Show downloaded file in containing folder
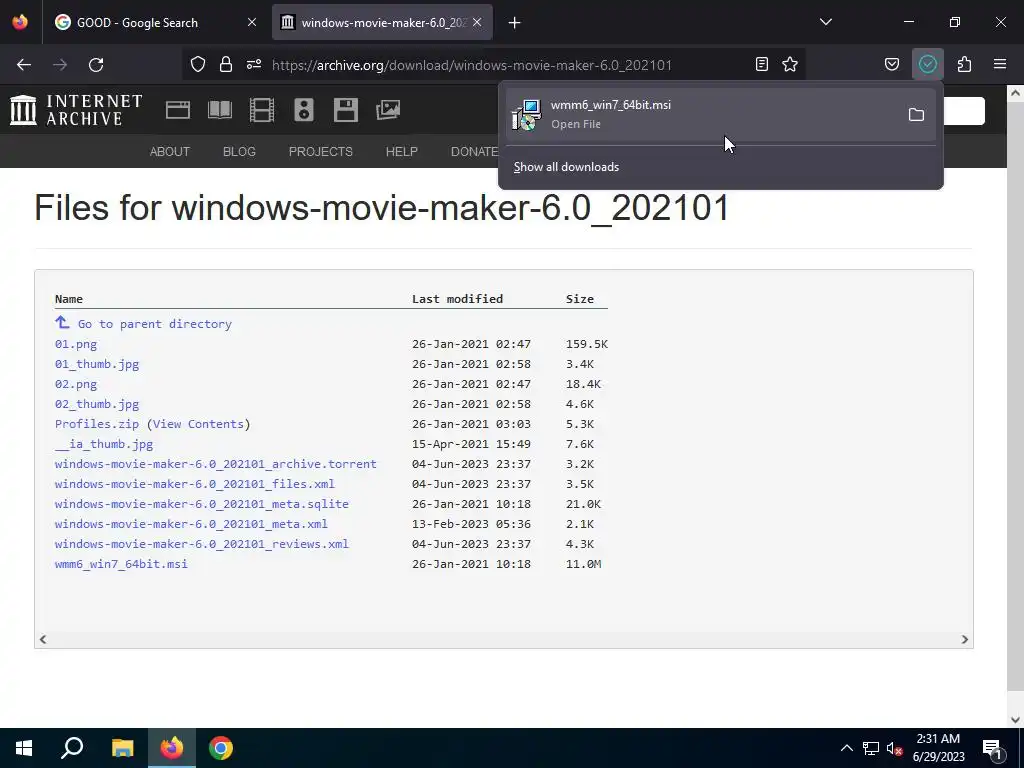This screenshot has width=1024, height=768. click(916, 115)
